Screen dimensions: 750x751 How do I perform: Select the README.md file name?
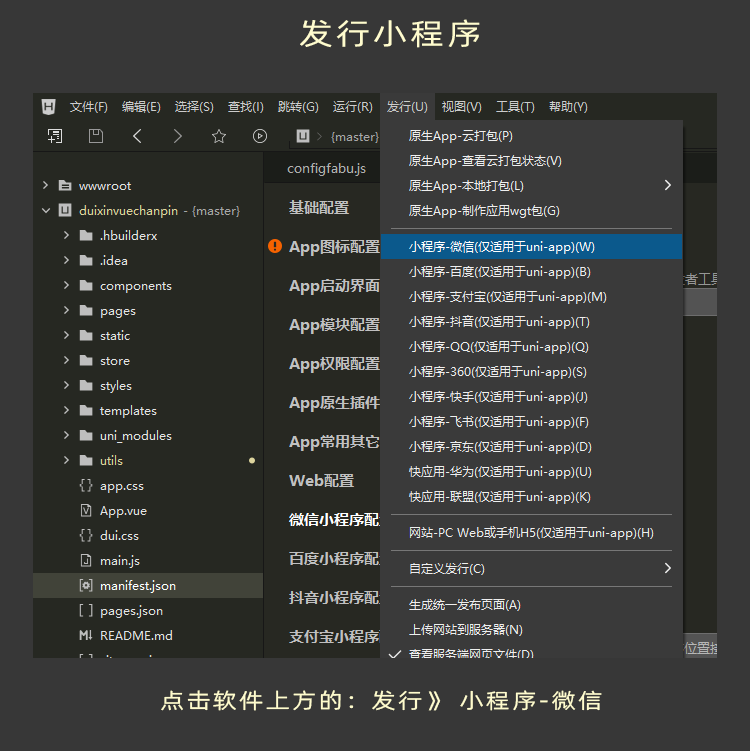pos(136,636)
